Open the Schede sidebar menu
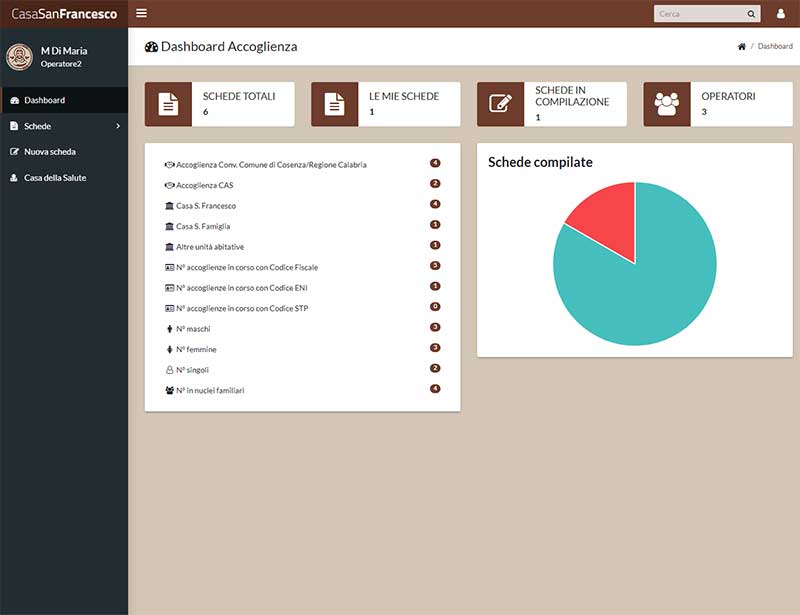 coord(64,126)
